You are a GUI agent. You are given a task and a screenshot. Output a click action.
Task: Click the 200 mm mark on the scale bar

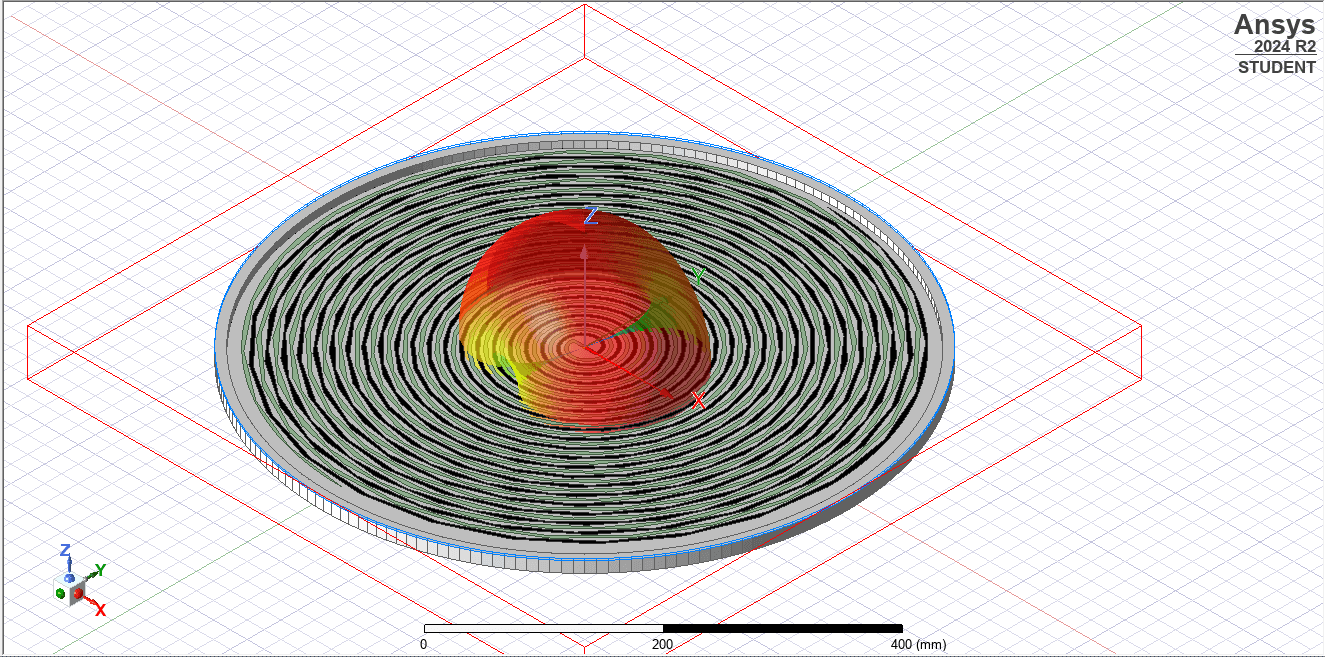[x=663, y=645]
